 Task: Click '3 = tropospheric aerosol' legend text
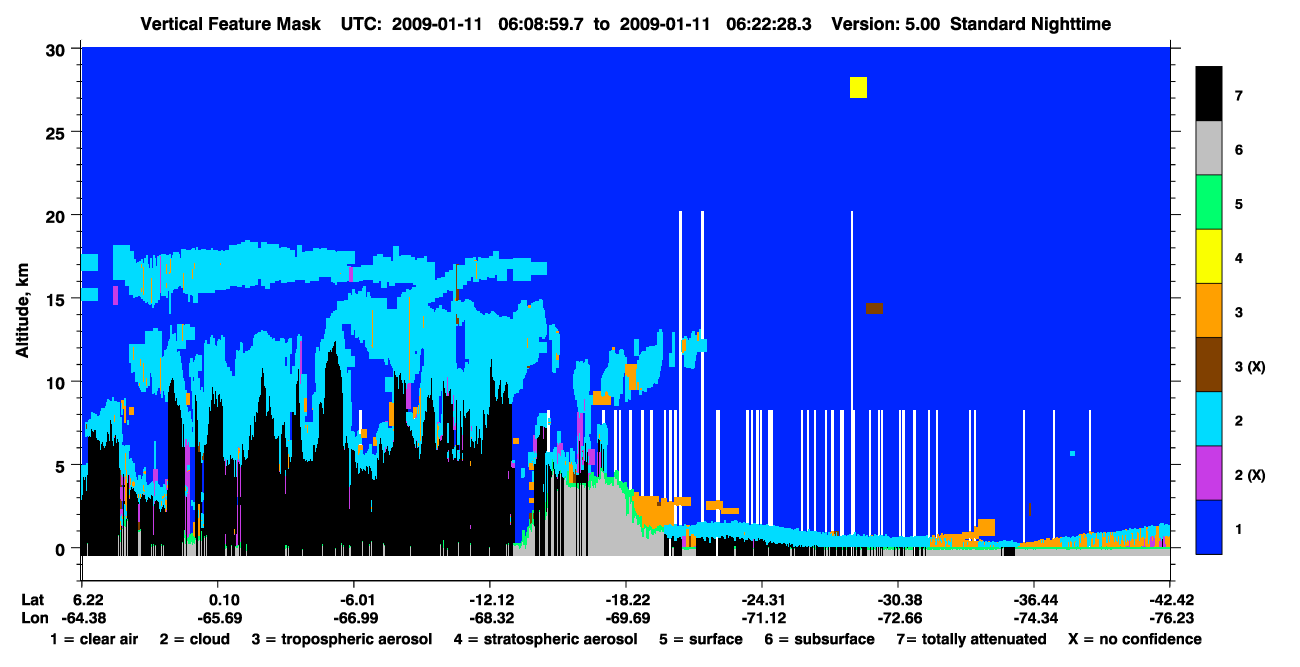coord(342,639)
